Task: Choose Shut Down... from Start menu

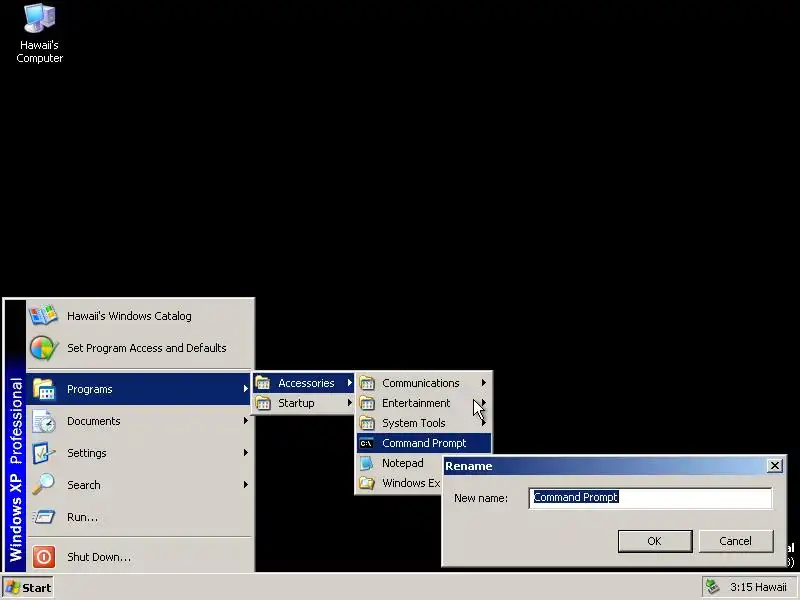Action: 140,557
